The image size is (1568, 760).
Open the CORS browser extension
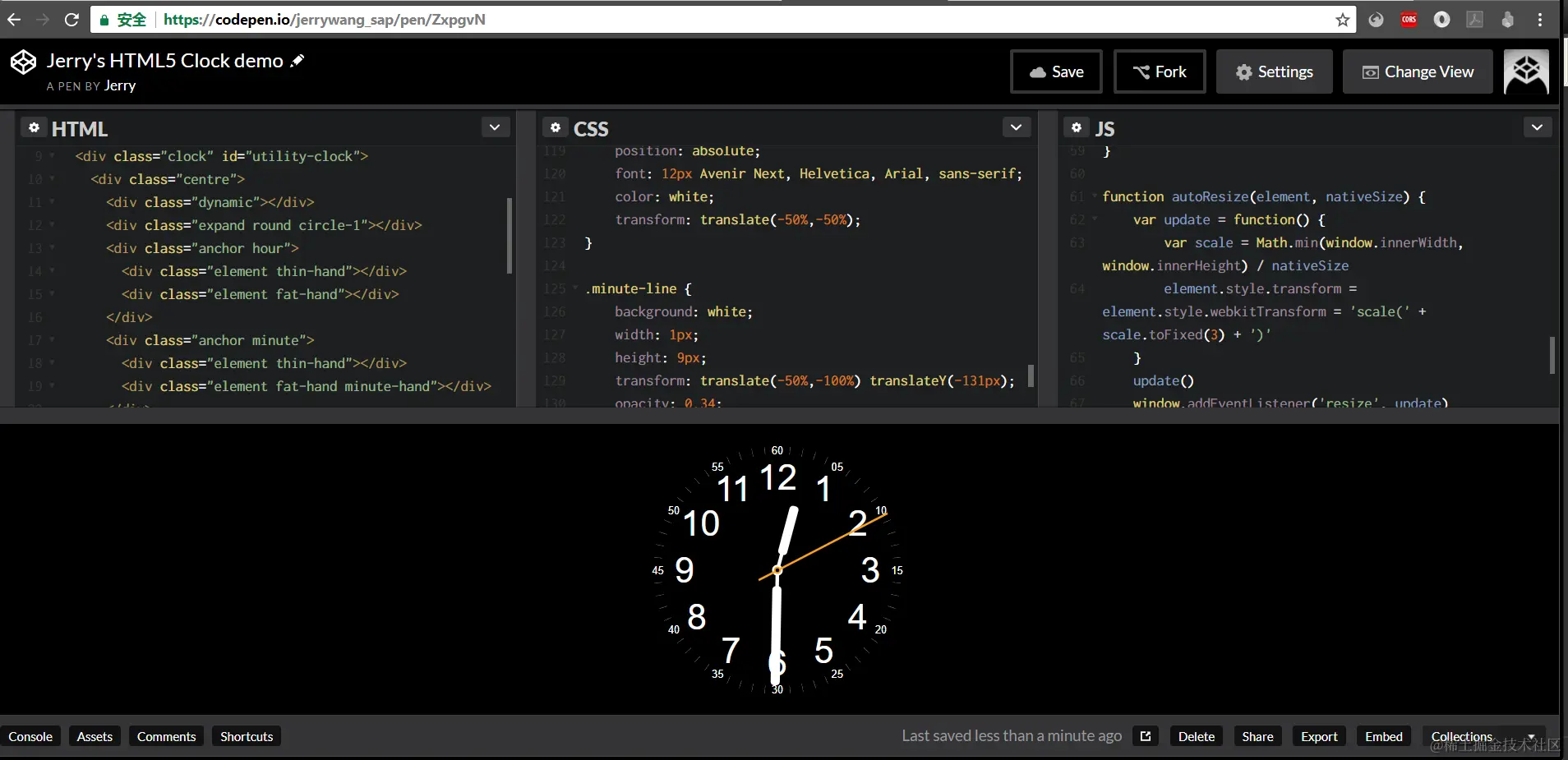pos(1410,19)
